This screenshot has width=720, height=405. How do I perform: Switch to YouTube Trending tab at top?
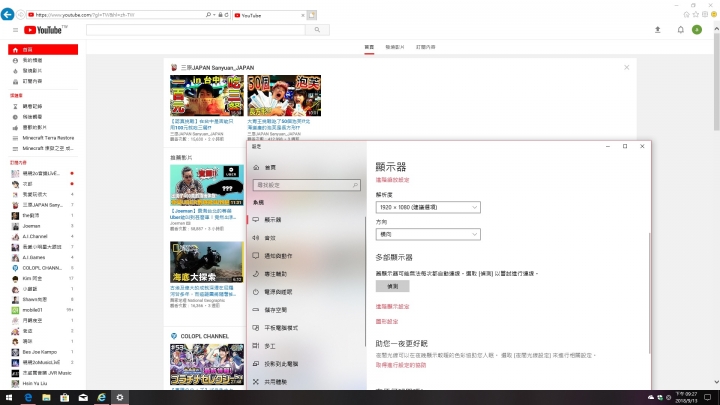(x=395, y=47)
